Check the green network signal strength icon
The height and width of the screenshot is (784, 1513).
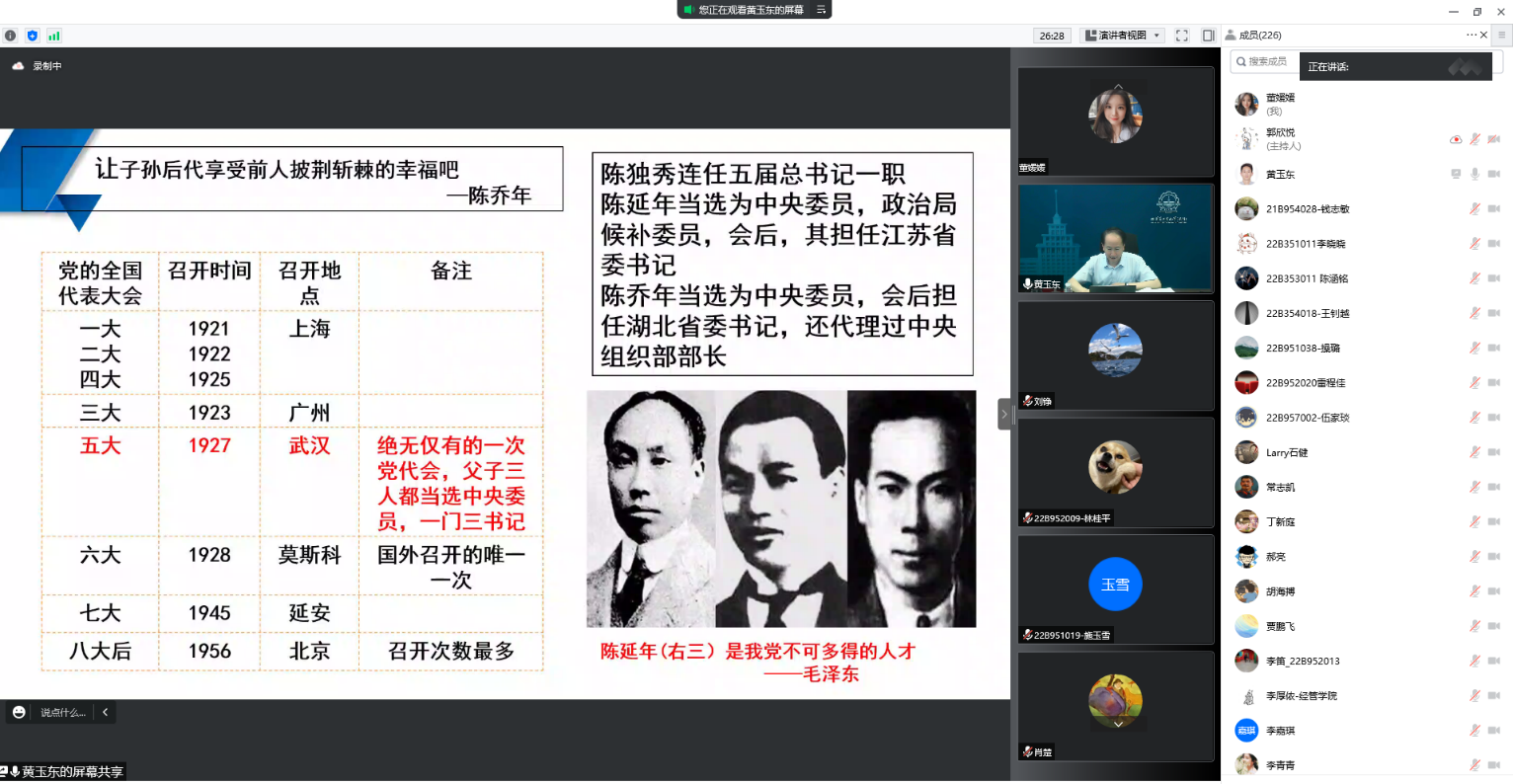(54, 36)
